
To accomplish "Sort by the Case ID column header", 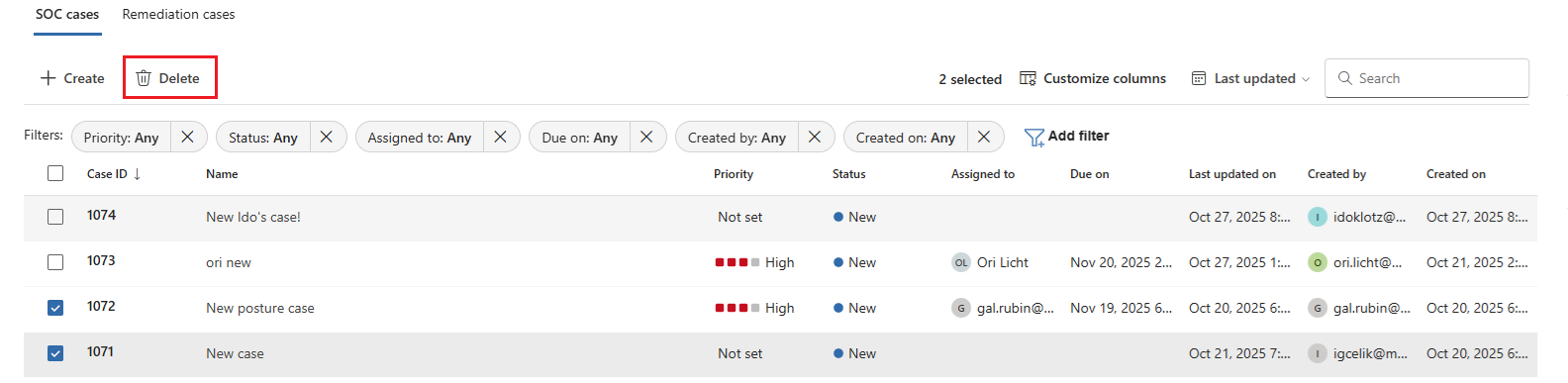I will [114, 174].
